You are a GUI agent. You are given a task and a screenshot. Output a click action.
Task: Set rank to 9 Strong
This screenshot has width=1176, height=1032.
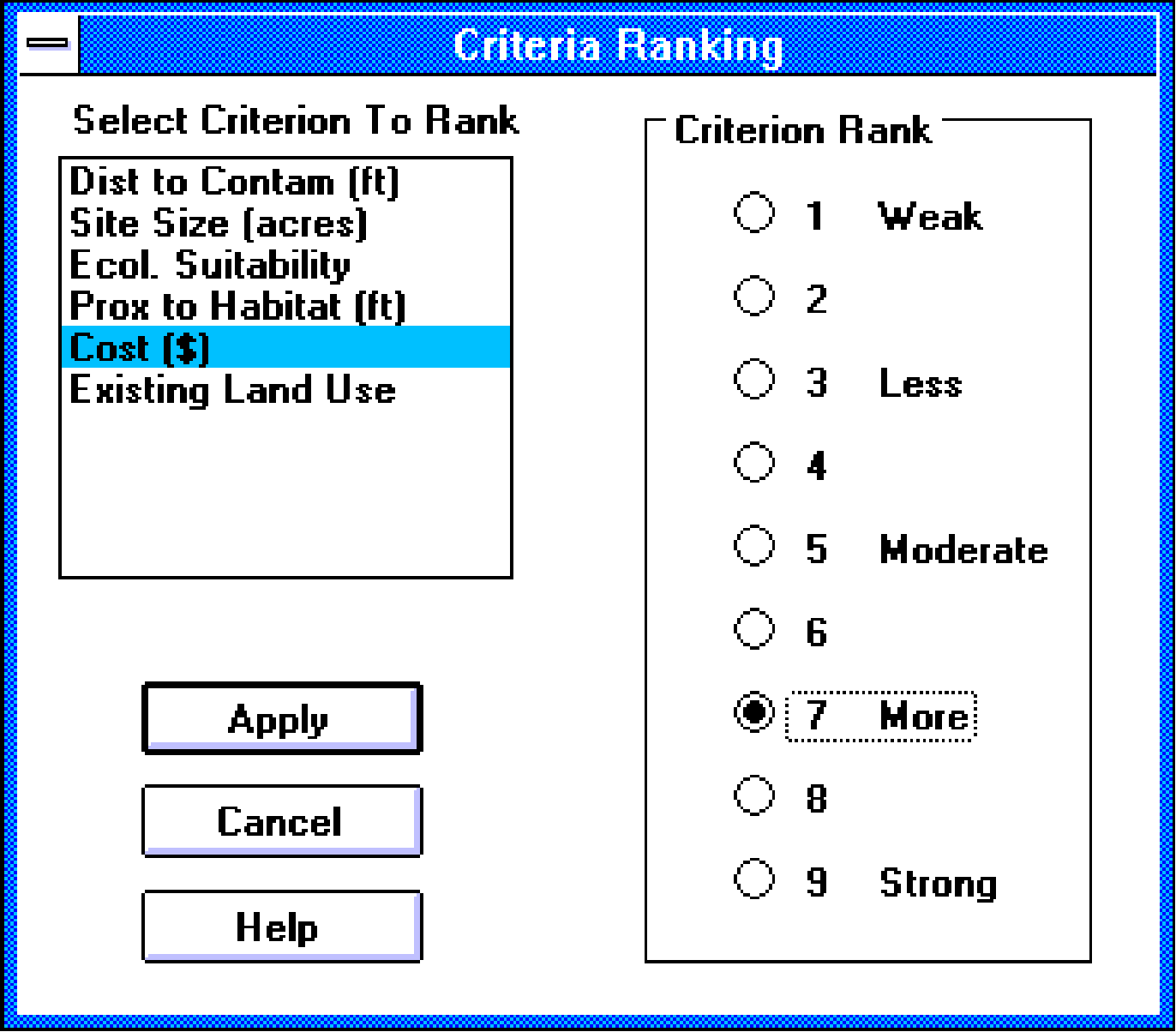pyautogui.click(x=755, y=879)
